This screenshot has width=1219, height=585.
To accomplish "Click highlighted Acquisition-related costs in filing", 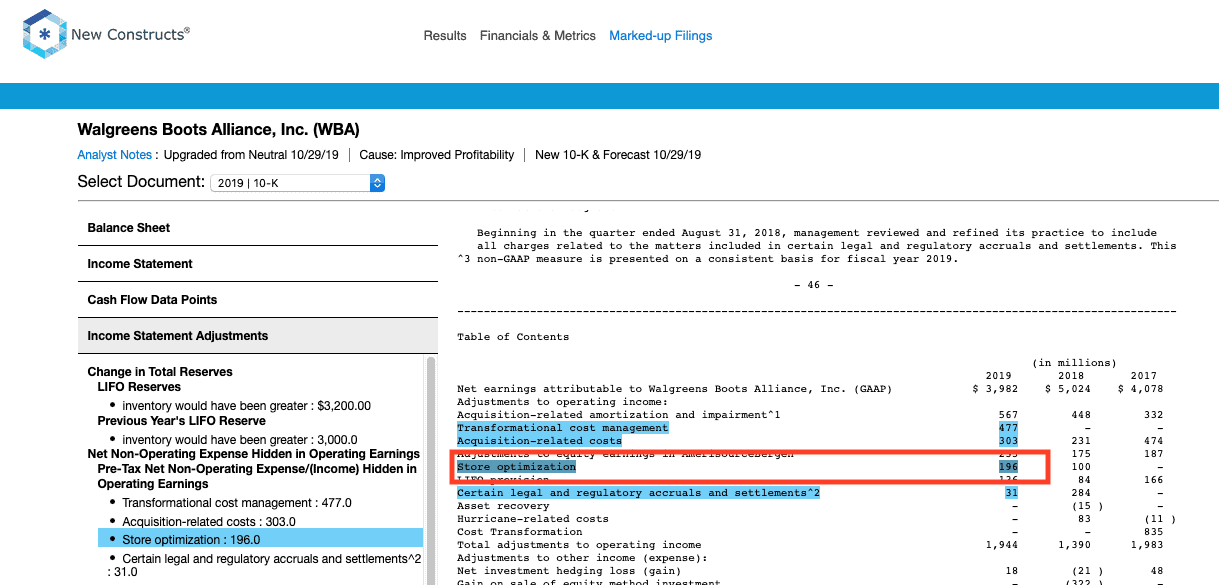I will click(539, 441).
